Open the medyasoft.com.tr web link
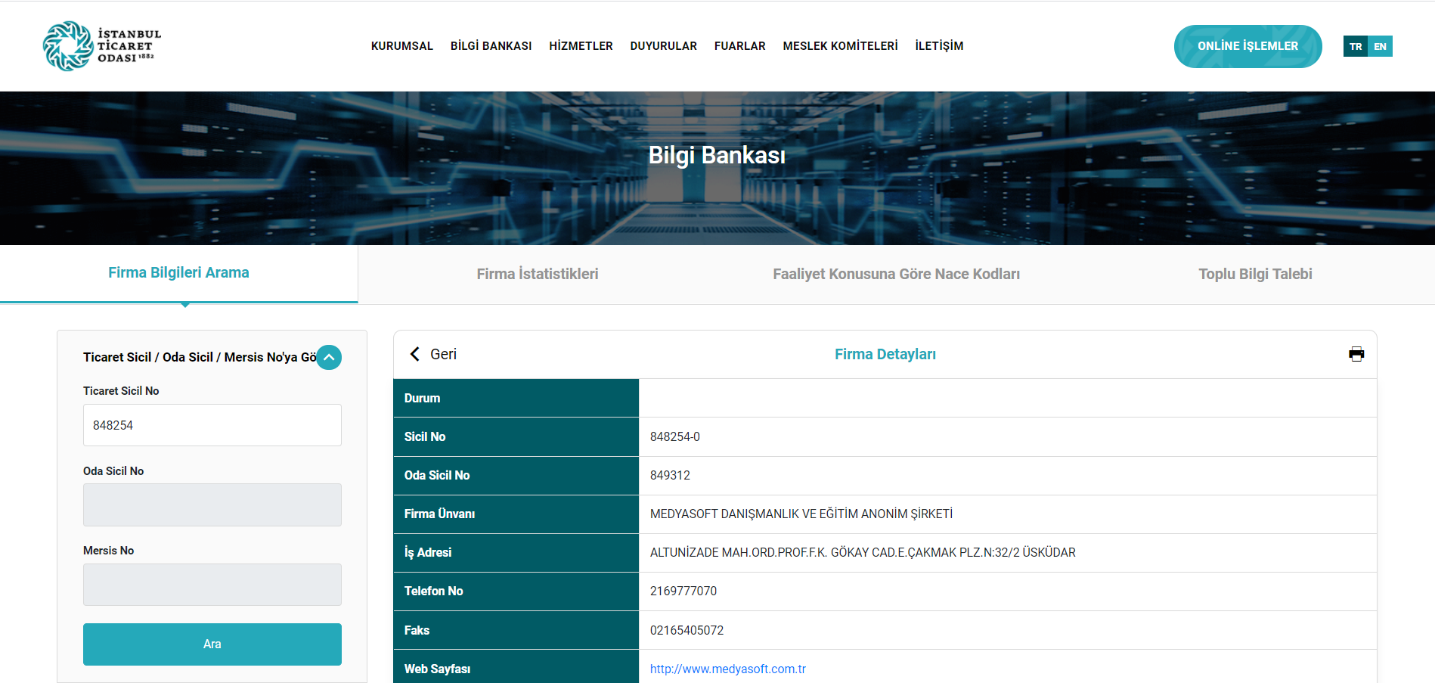Viewport: 1435px width, 683px height. (728, 669)
